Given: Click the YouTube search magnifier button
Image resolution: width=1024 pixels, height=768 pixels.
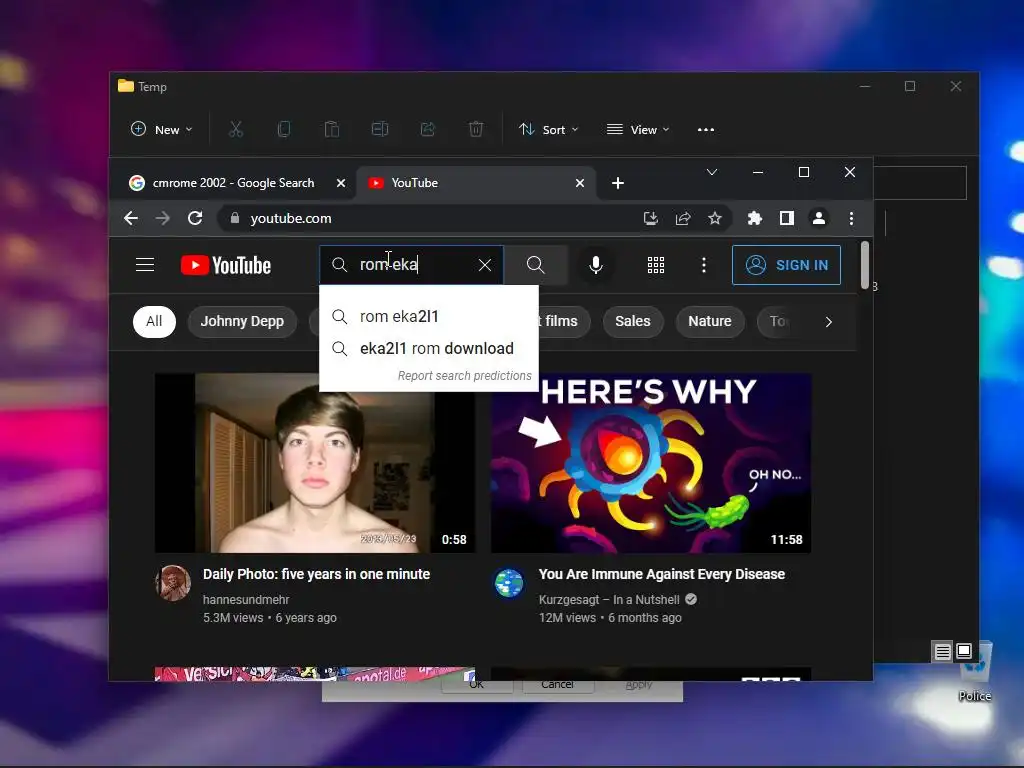Looking at the screenshot, I should (x=536, y=264).
